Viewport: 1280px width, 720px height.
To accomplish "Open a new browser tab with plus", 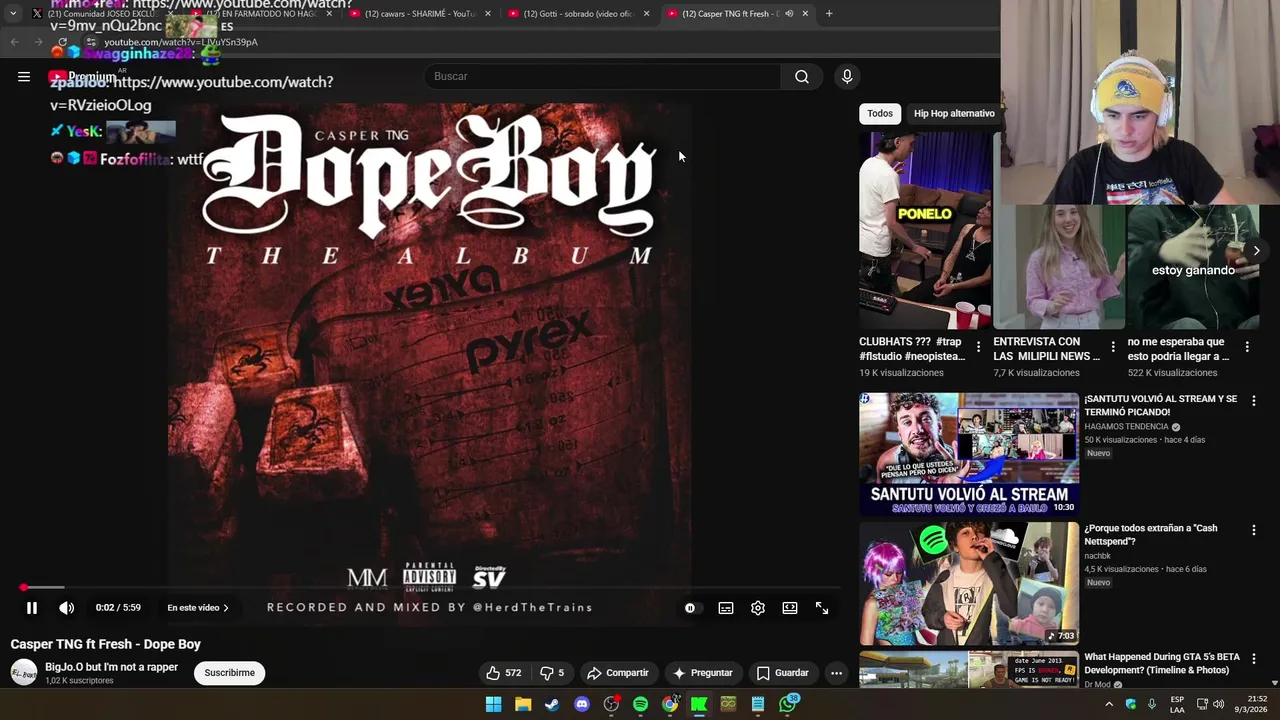I will (x=829, y=14).
